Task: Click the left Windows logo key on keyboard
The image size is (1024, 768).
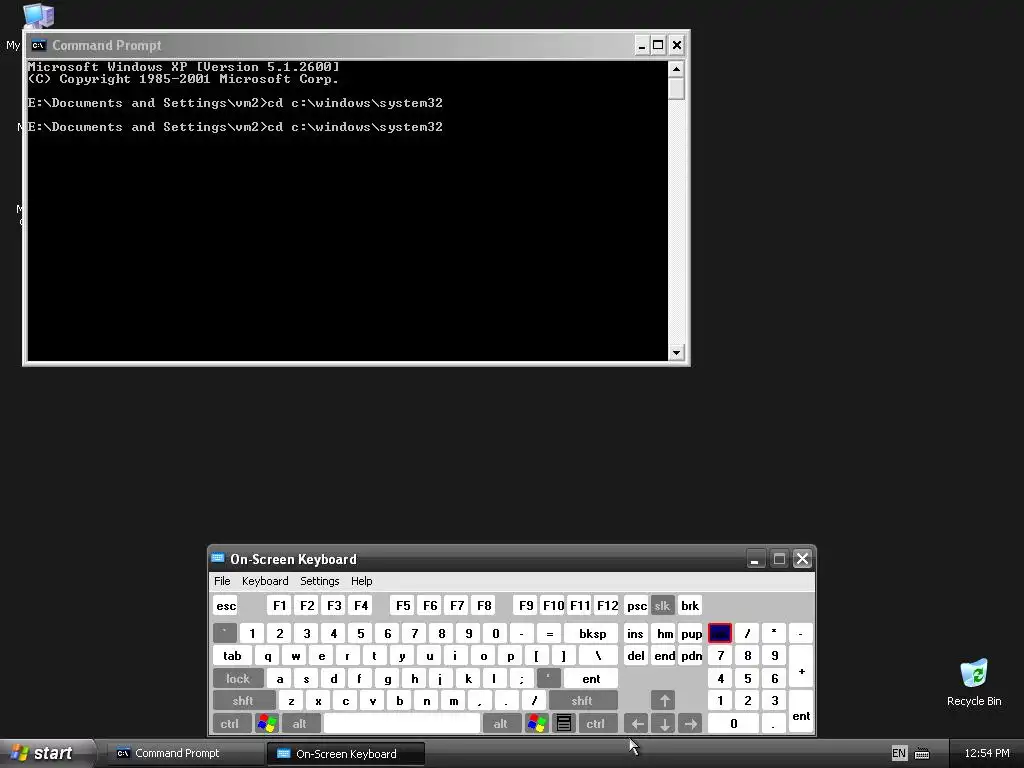Action: [267, 724]
